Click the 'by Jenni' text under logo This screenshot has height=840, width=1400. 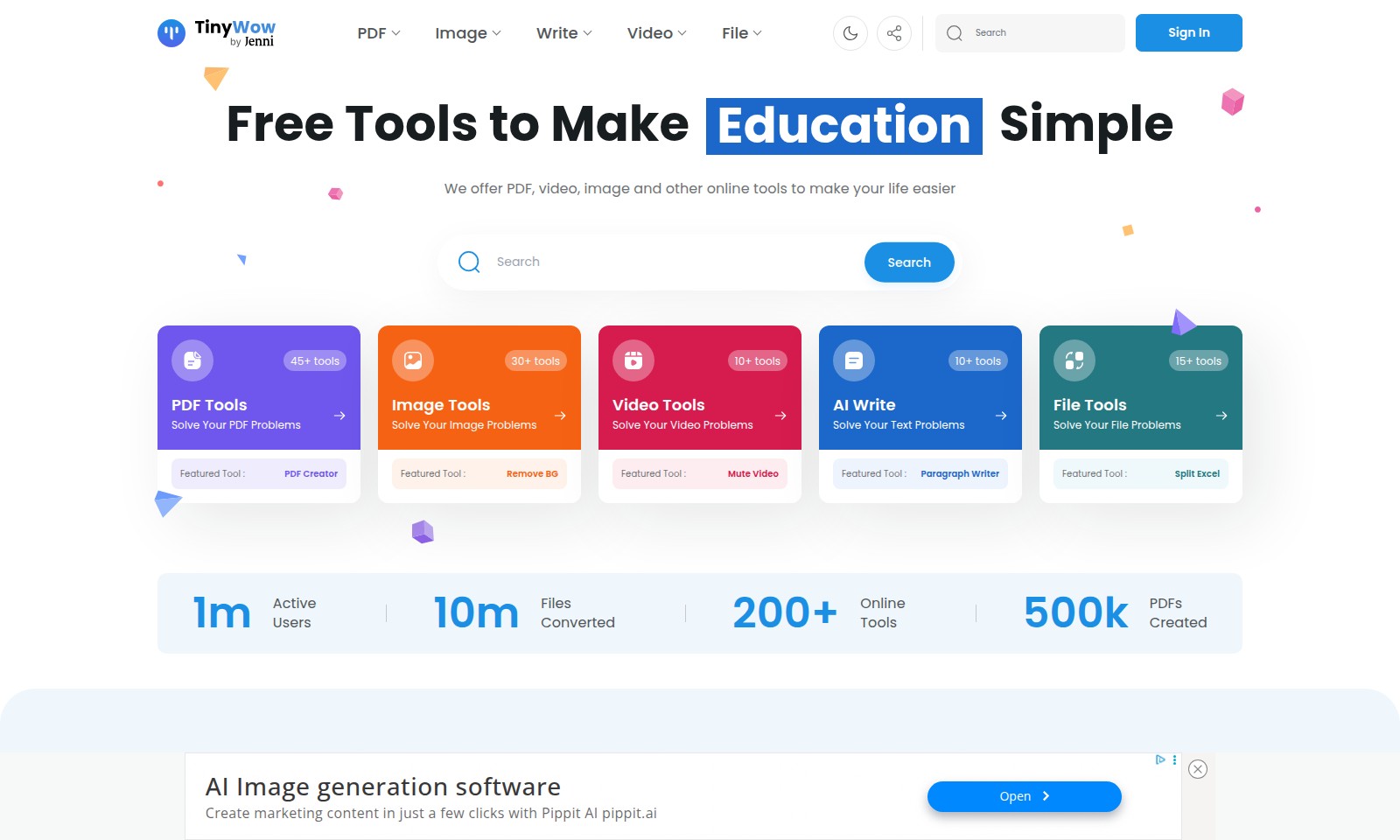(x=252, y=41)
